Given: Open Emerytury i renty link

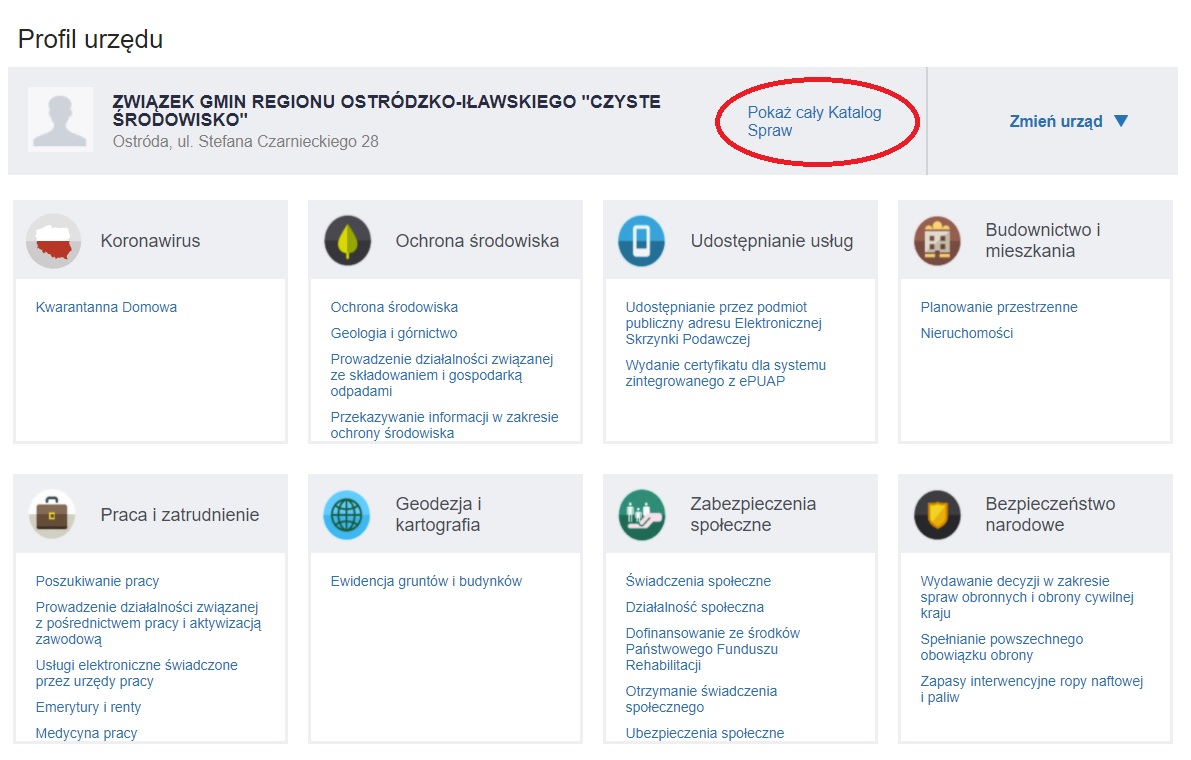Looking at the screenshot, I should (88, 708).
